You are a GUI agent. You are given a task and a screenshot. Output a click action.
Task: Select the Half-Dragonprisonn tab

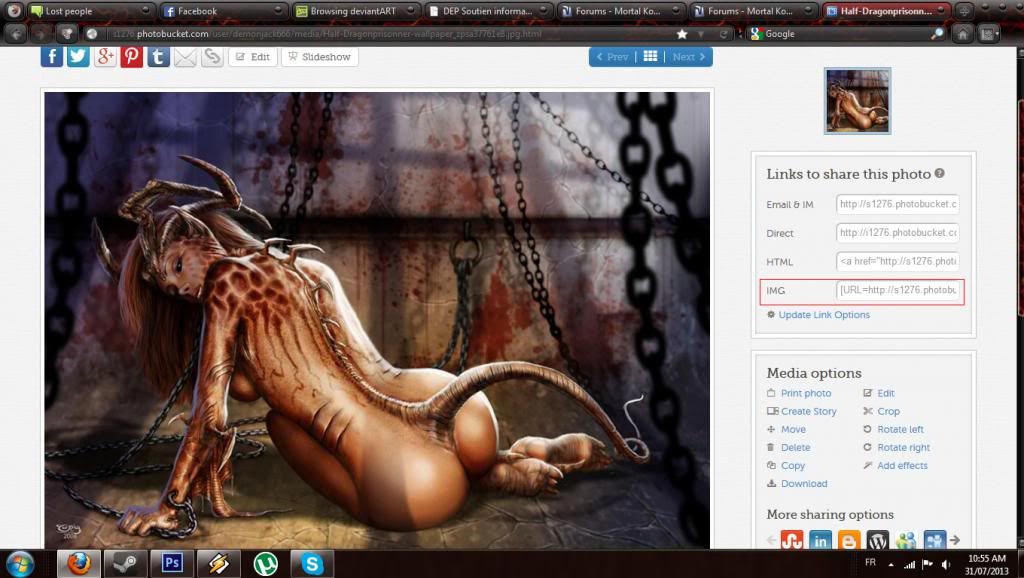tap(886, 11)
